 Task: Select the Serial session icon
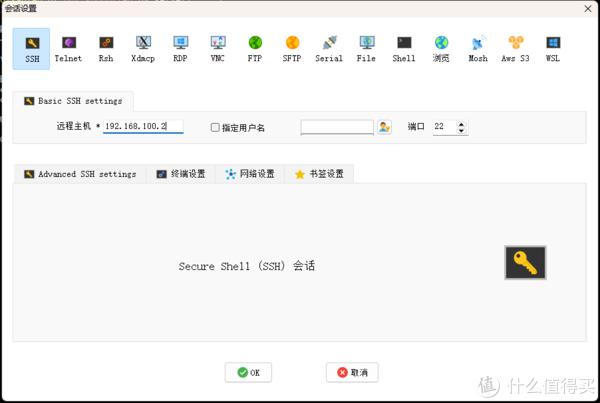pyautogui.click(x=329, y=49)
